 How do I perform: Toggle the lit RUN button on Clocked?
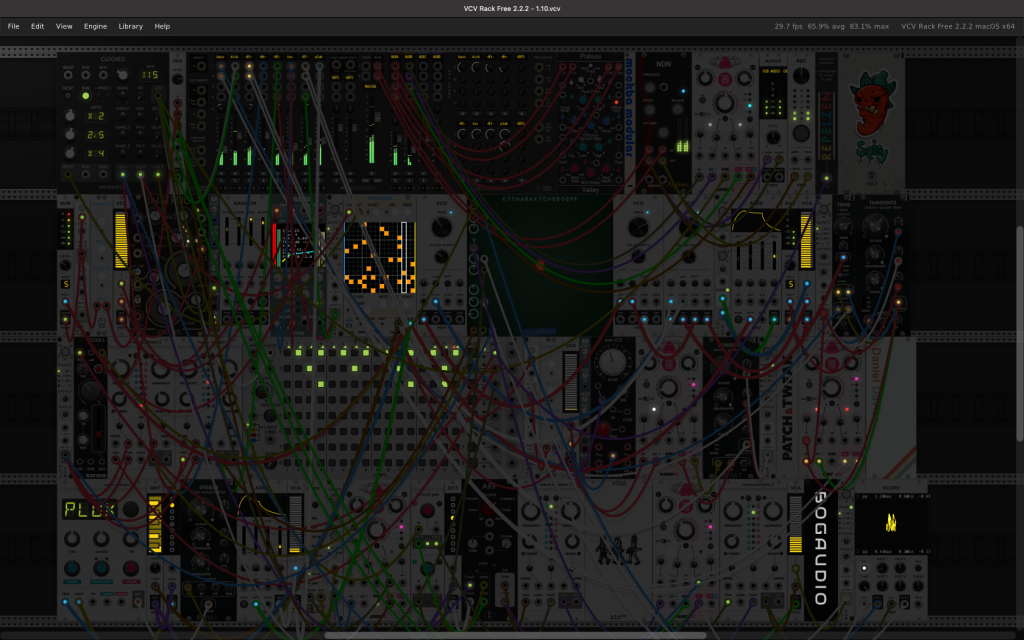86,95
